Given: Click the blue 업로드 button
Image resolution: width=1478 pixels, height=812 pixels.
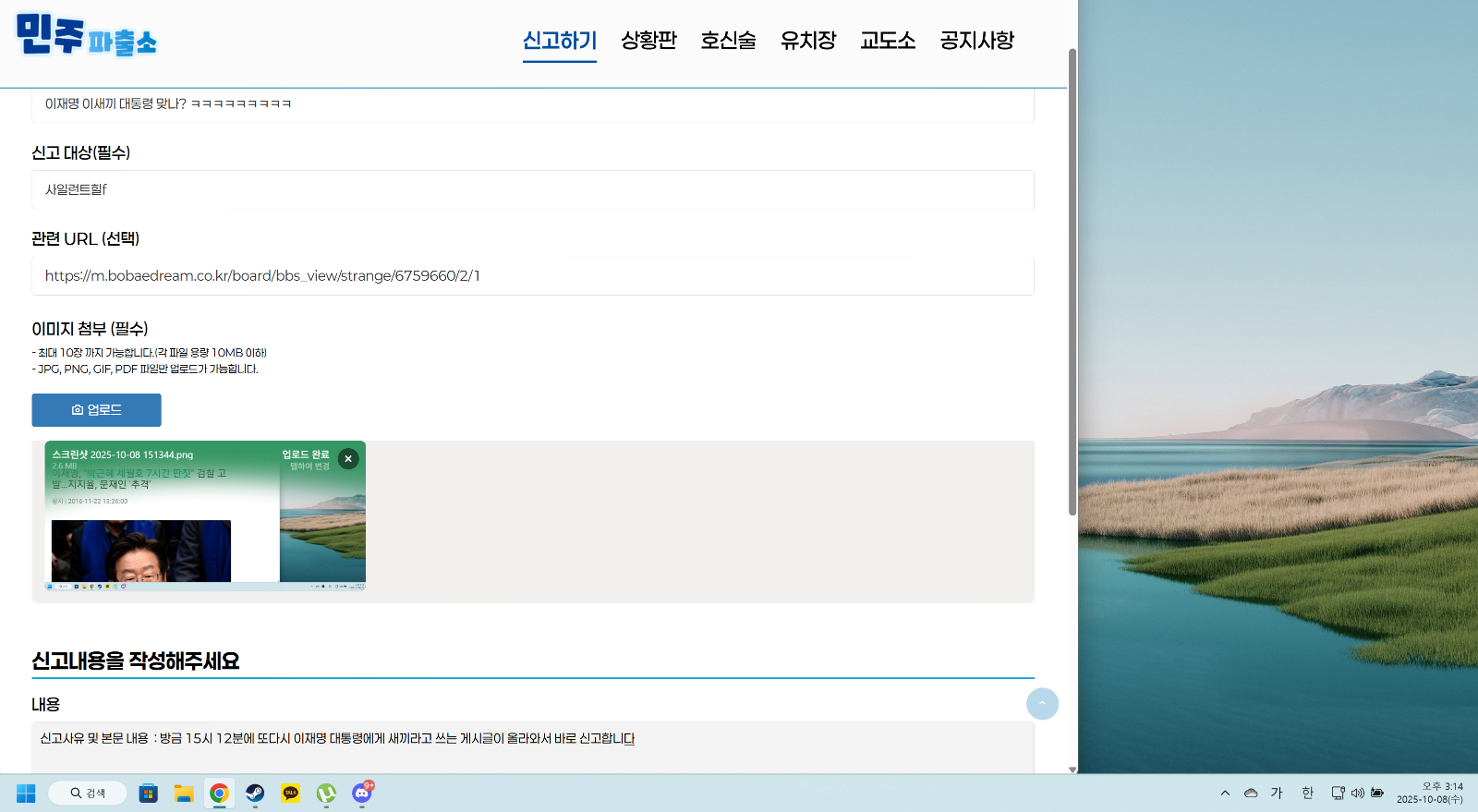Looking at the screenshot, I should pos(97,410).
